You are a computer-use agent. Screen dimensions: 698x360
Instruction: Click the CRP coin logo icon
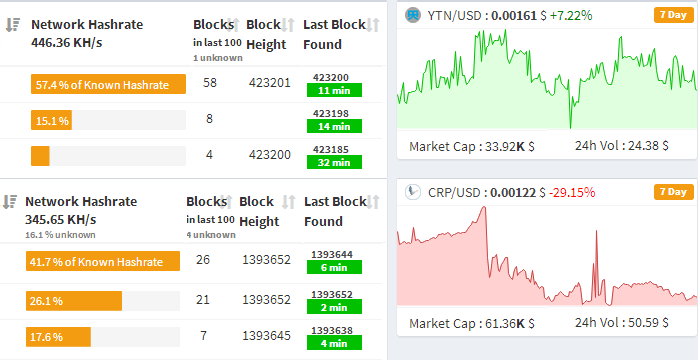tap(413, 192)
